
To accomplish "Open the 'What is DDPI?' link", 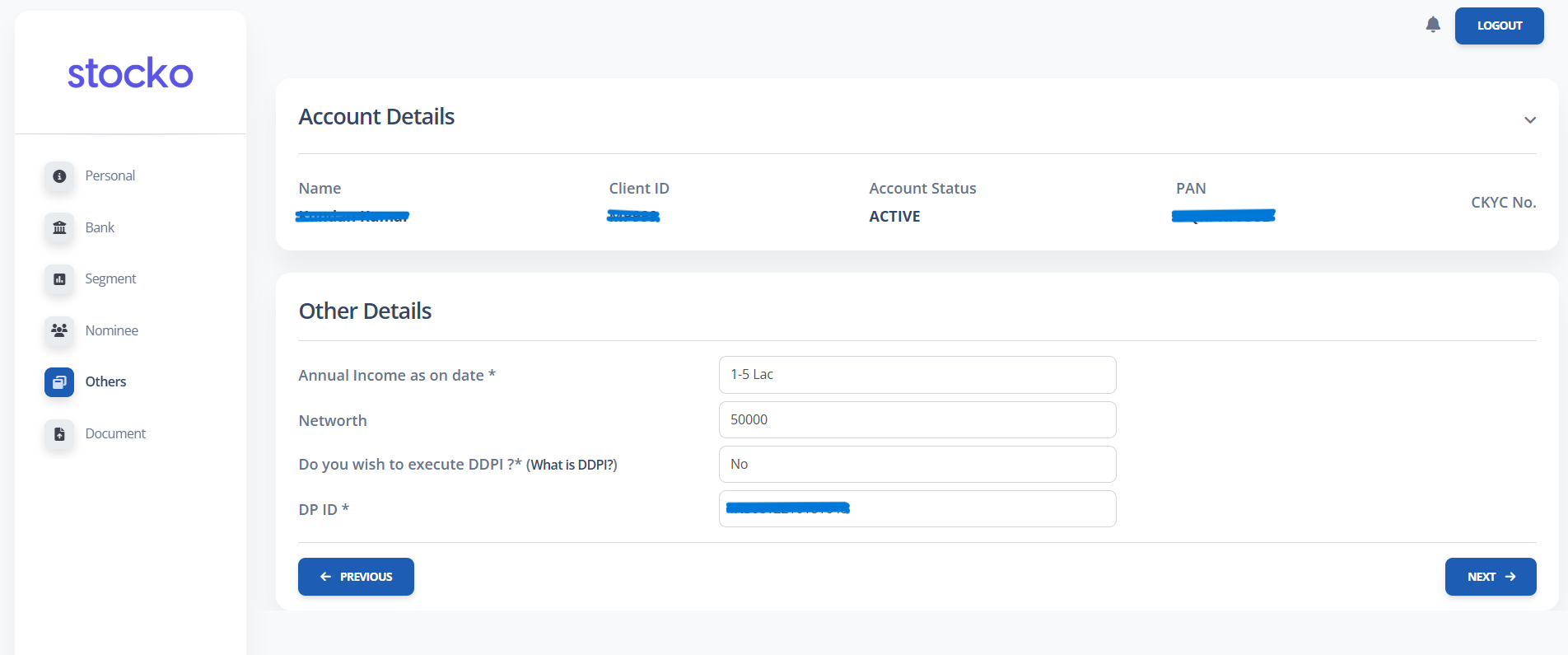I will click(x=572, y=465).
